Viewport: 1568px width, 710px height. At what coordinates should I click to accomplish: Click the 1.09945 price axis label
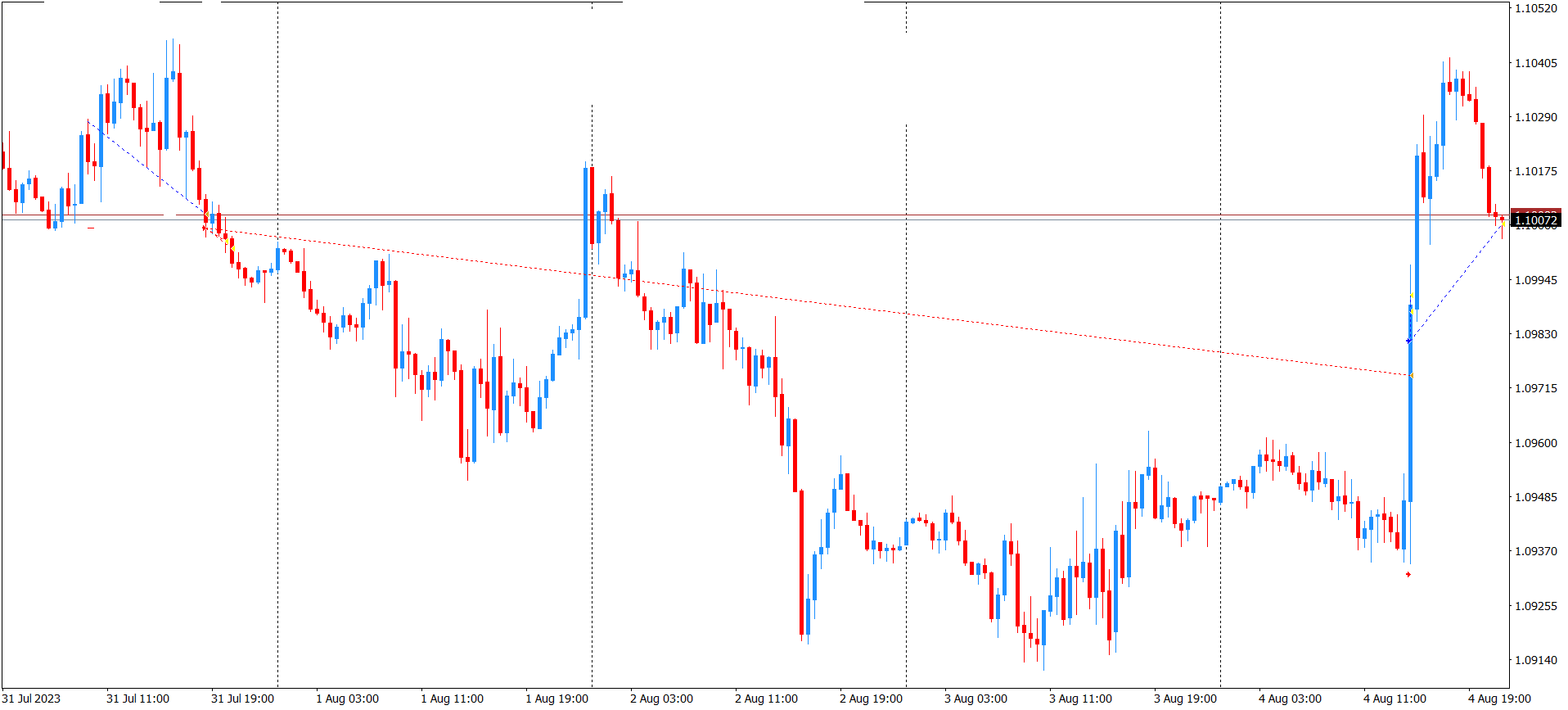pos(1536,280)
